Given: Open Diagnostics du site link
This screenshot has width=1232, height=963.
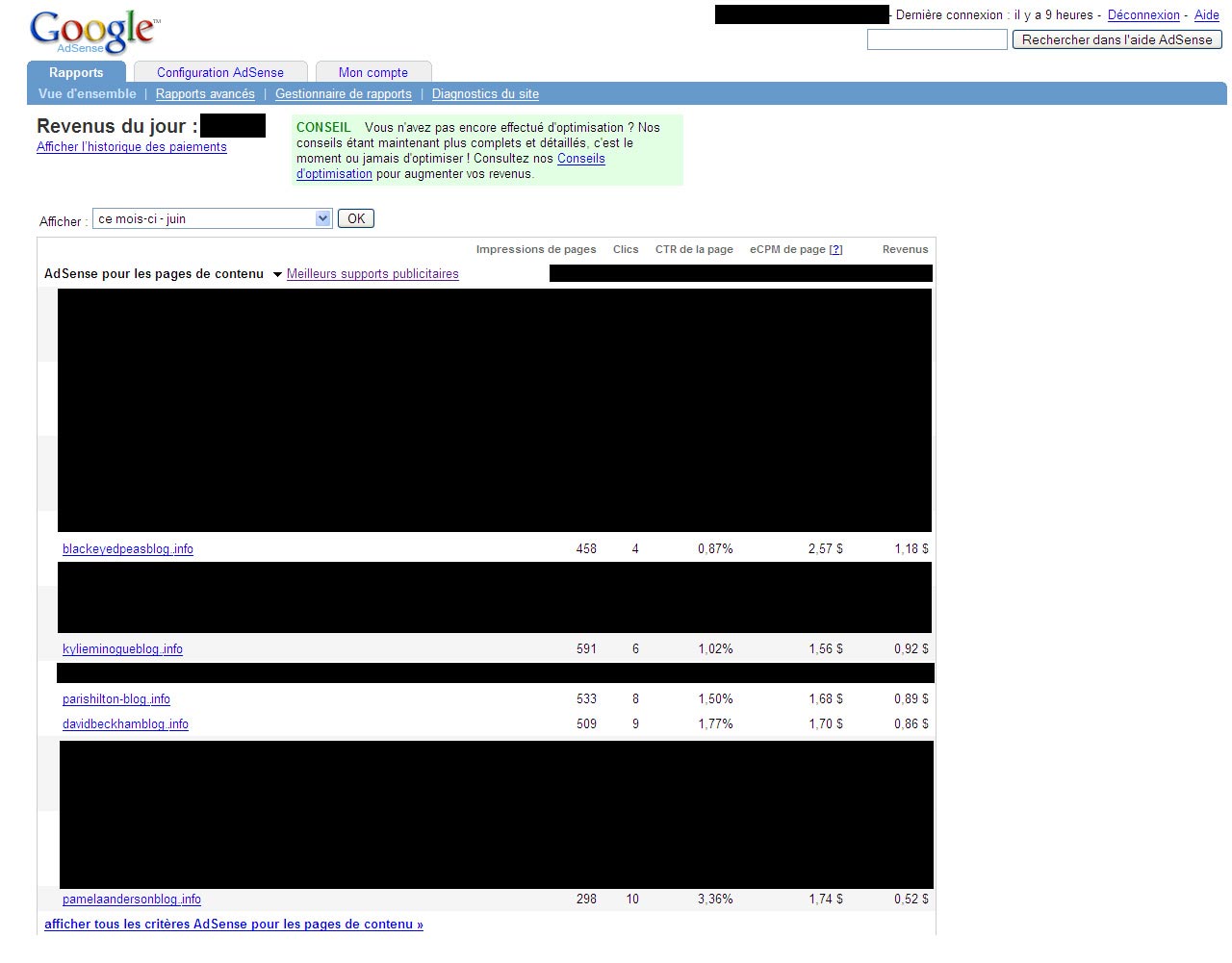Looking at the screenshot, I should point(485,93).
